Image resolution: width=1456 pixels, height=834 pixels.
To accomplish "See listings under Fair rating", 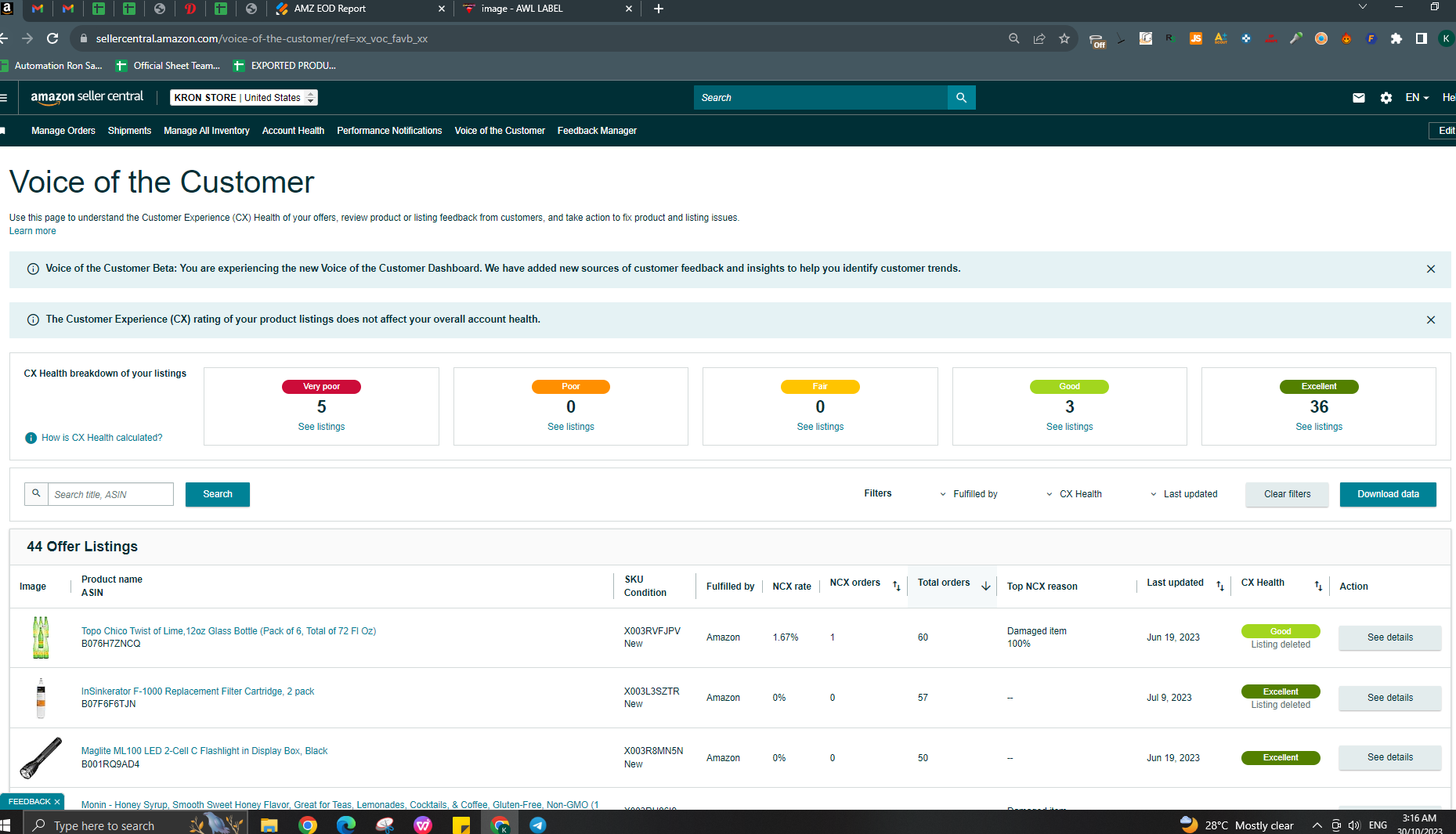I will 820,427.
